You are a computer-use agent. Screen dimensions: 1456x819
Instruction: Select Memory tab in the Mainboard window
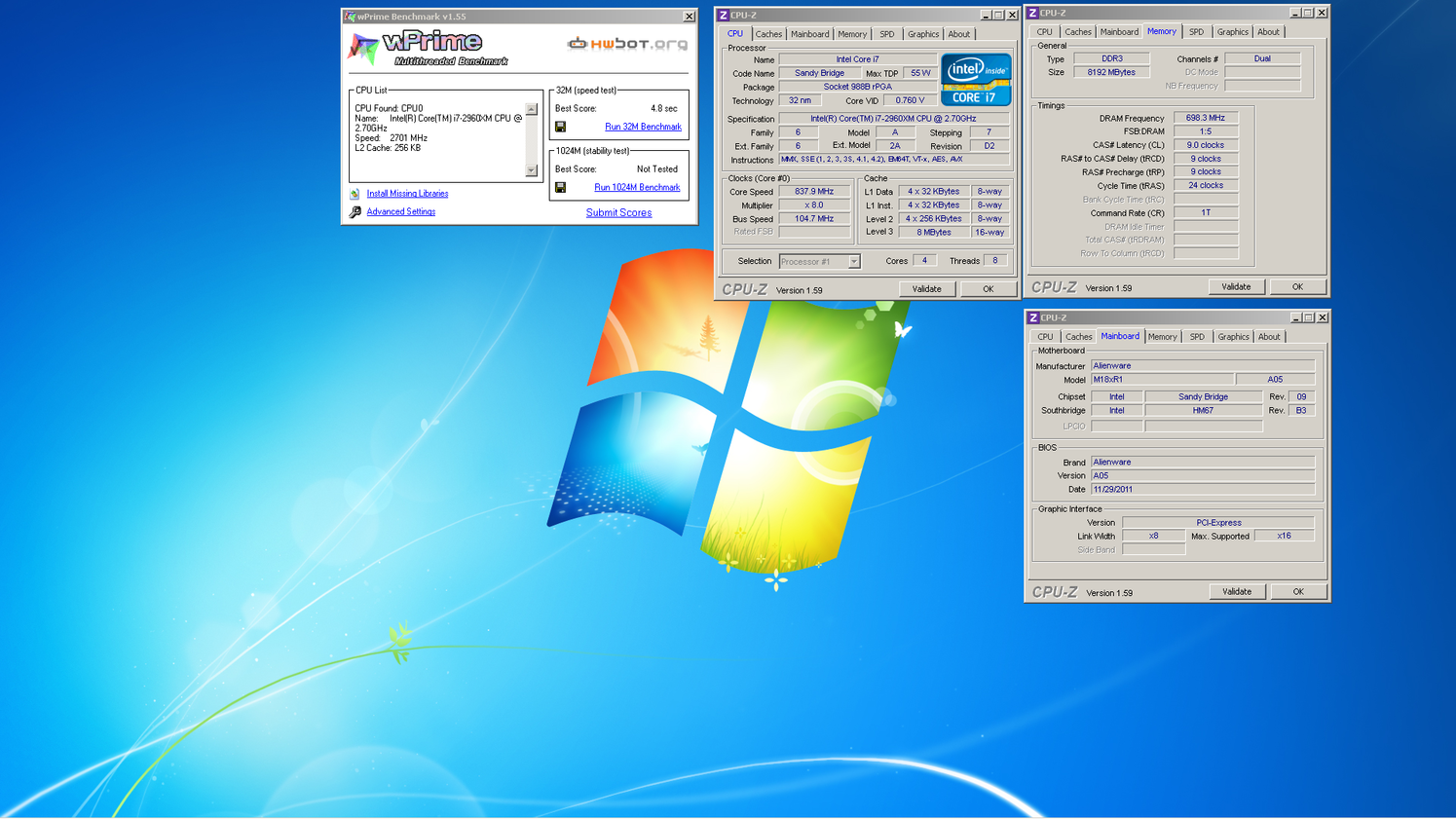click(x=1162, y=337)
